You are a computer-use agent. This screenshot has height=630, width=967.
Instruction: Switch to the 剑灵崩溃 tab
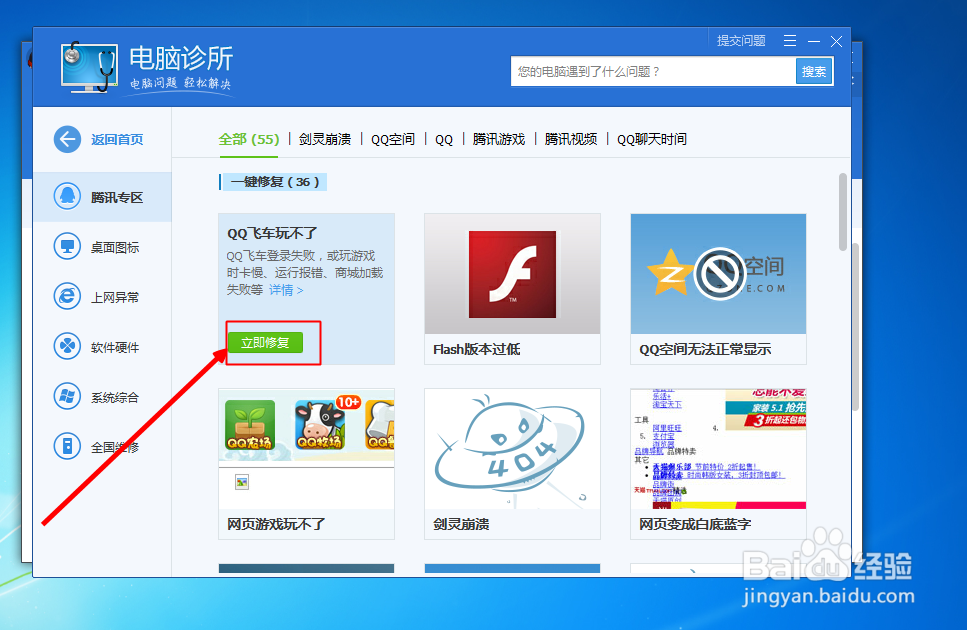[x=325, y=139]
